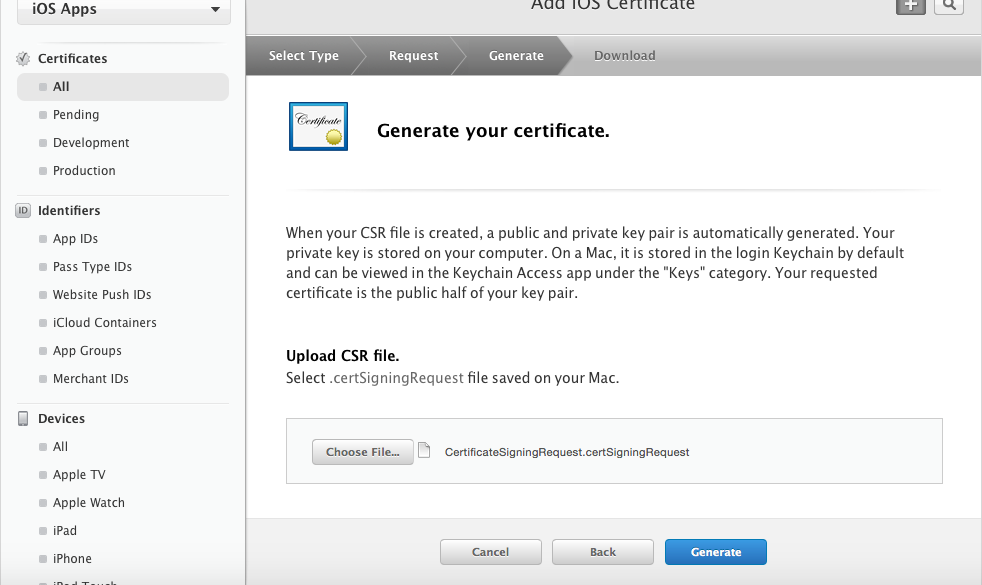Viewport: 982px width, 585px height.
Task: Select All under Devices
Action: pyautogui.click(x=60, y=447)
